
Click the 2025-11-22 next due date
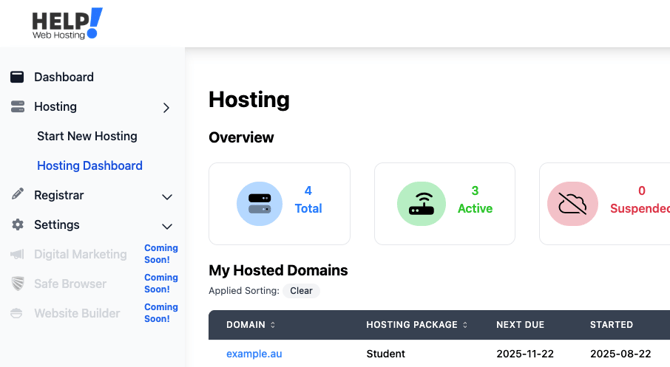[x=525, y=354]
